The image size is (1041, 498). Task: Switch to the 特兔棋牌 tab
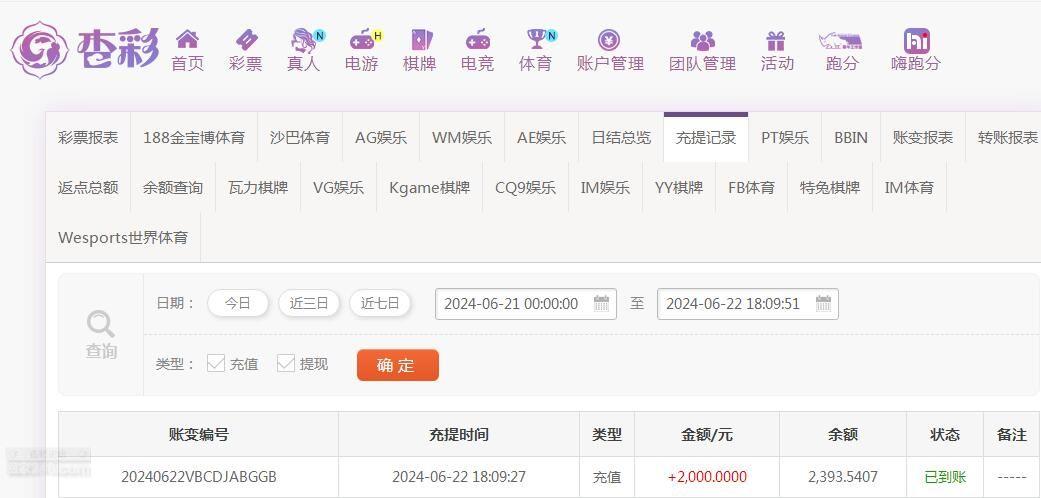coord(830,188)
